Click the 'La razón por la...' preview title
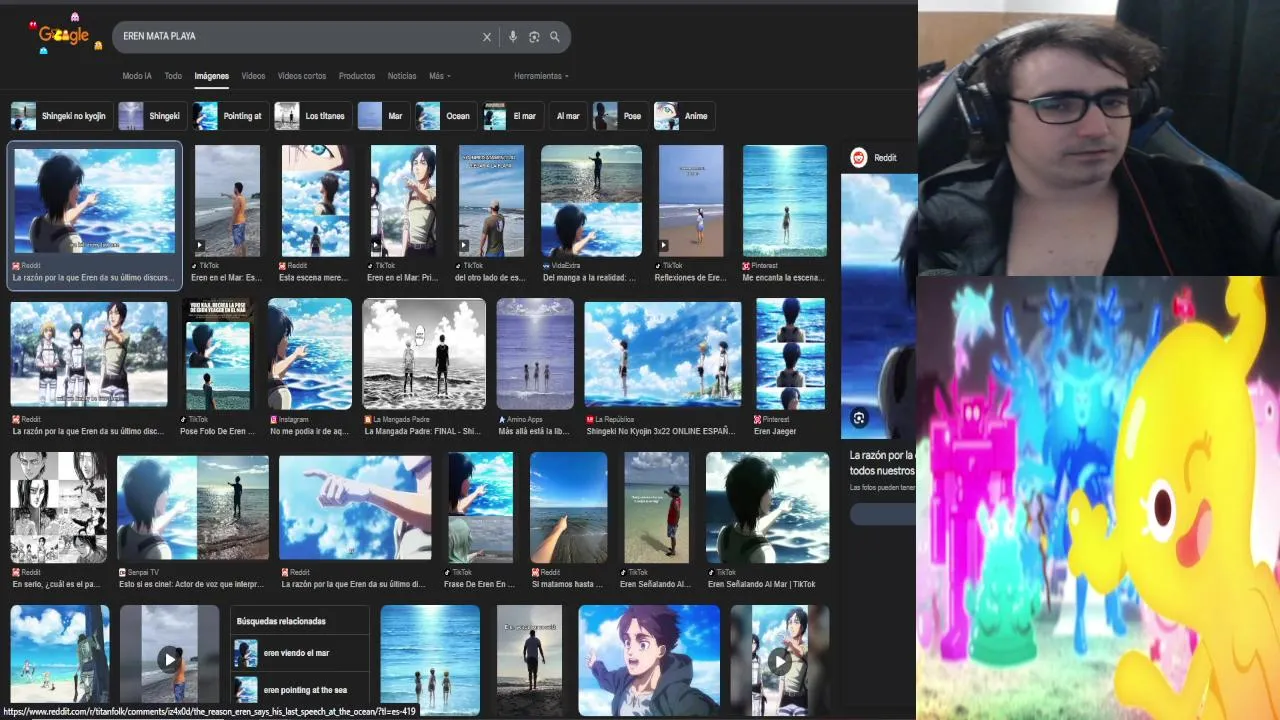Screen dimensions: 1280x720 pos(881,462)
